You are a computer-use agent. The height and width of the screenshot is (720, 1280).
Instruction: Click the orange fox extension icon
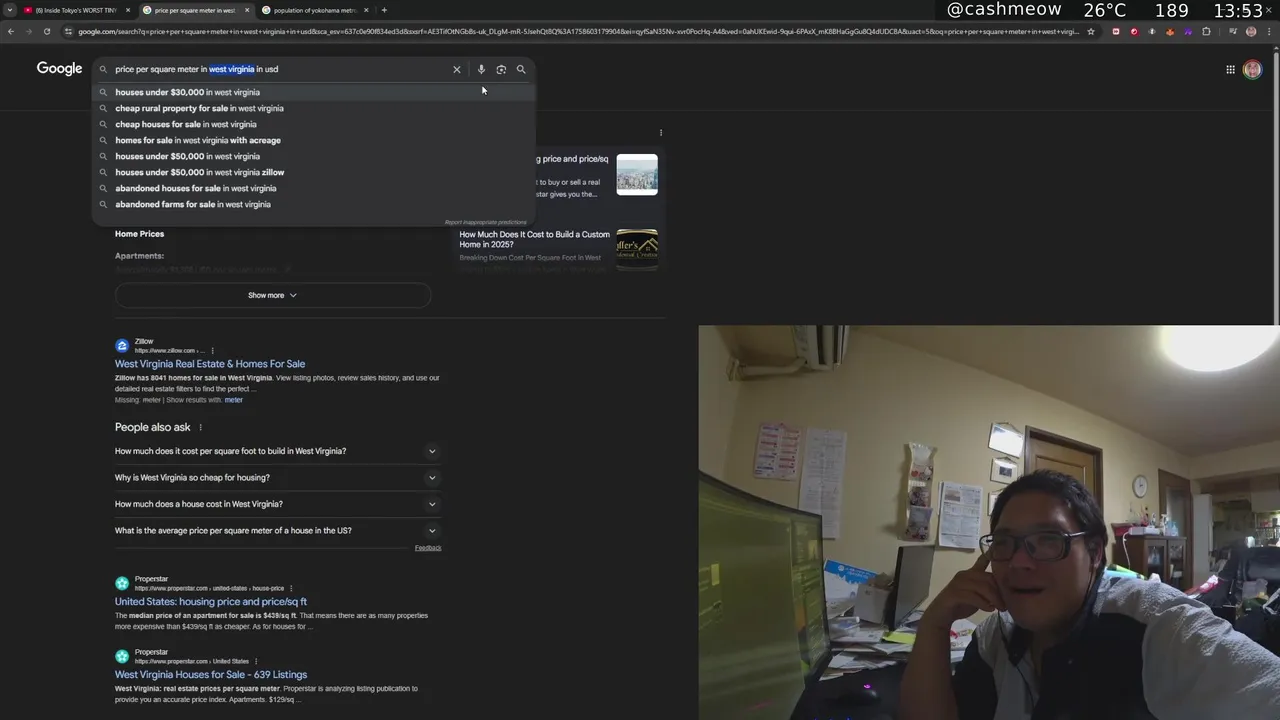pyautogui.click(x=1170, y=31)
